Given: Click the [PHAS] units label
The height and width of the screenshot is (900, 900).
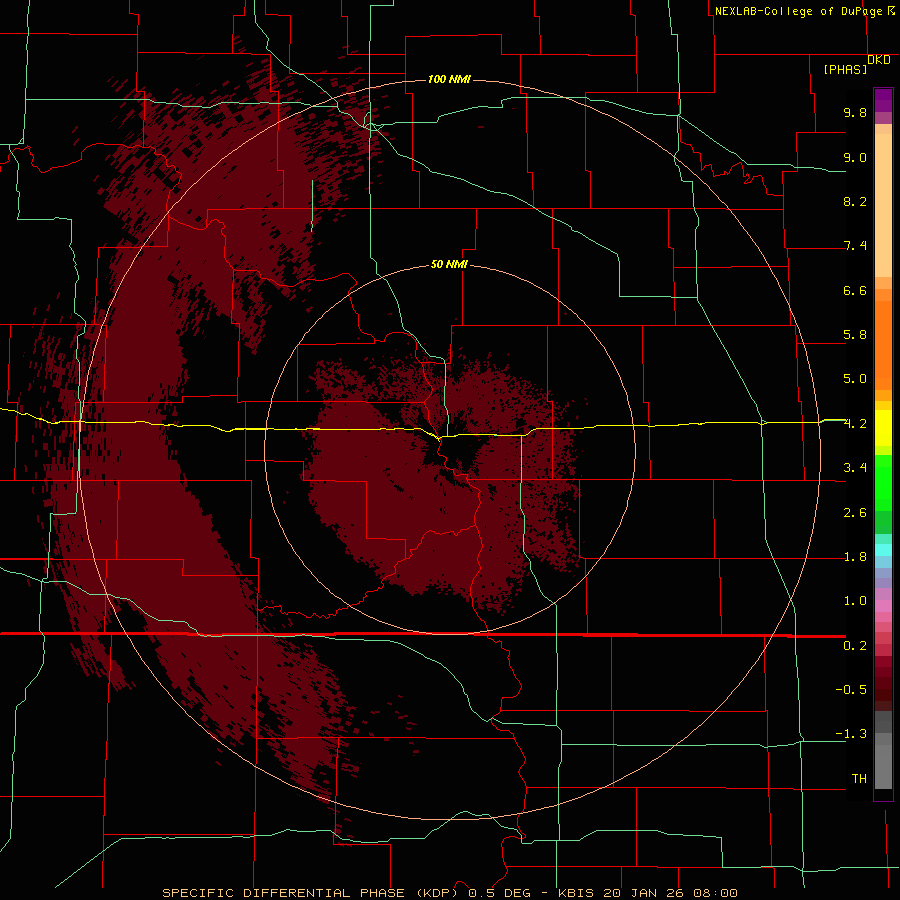Looking at the screenshot, I should point(845,70).
